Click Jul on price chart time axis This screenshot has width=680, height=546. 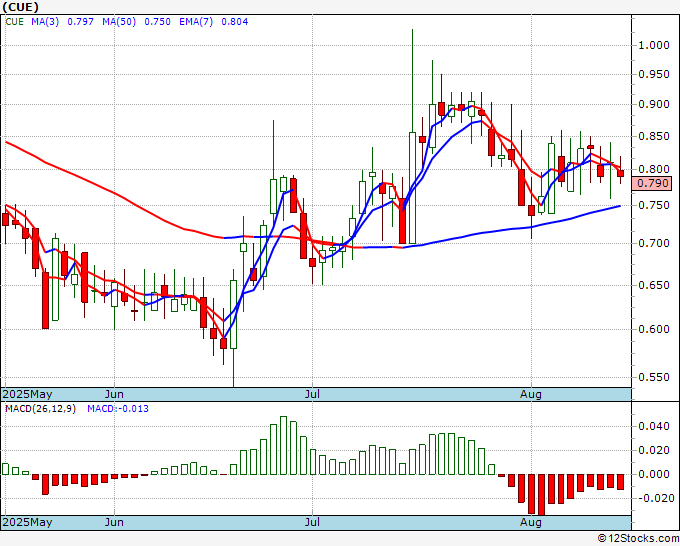[x=312, y=394]
